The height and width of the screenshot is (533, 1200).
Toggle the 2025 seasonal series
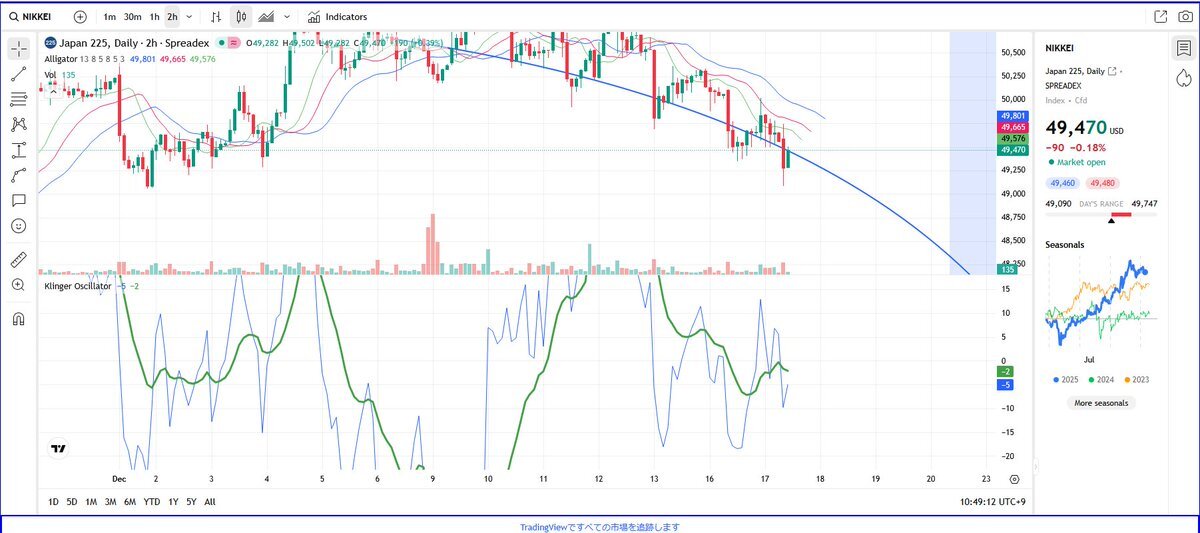click(1068, 380)
